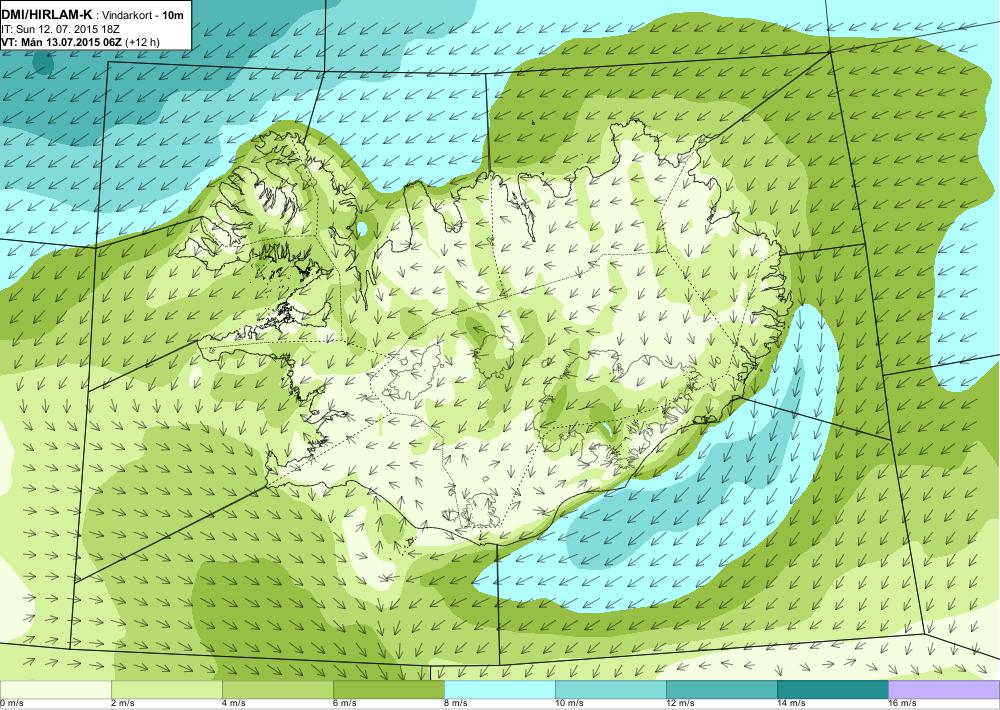Click the 'VT: Mán 13.07.2015 06Z' line
Viewport: 1000px width, 710px height.
[62, 42]
